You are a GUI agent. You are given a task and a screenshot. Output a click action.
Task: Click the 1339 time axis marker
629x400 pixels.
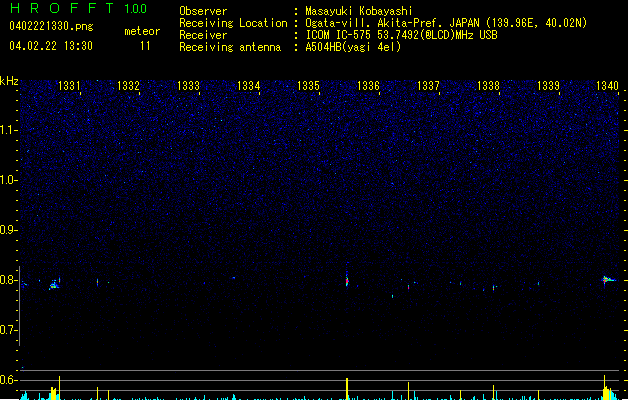tap(548, 86)
